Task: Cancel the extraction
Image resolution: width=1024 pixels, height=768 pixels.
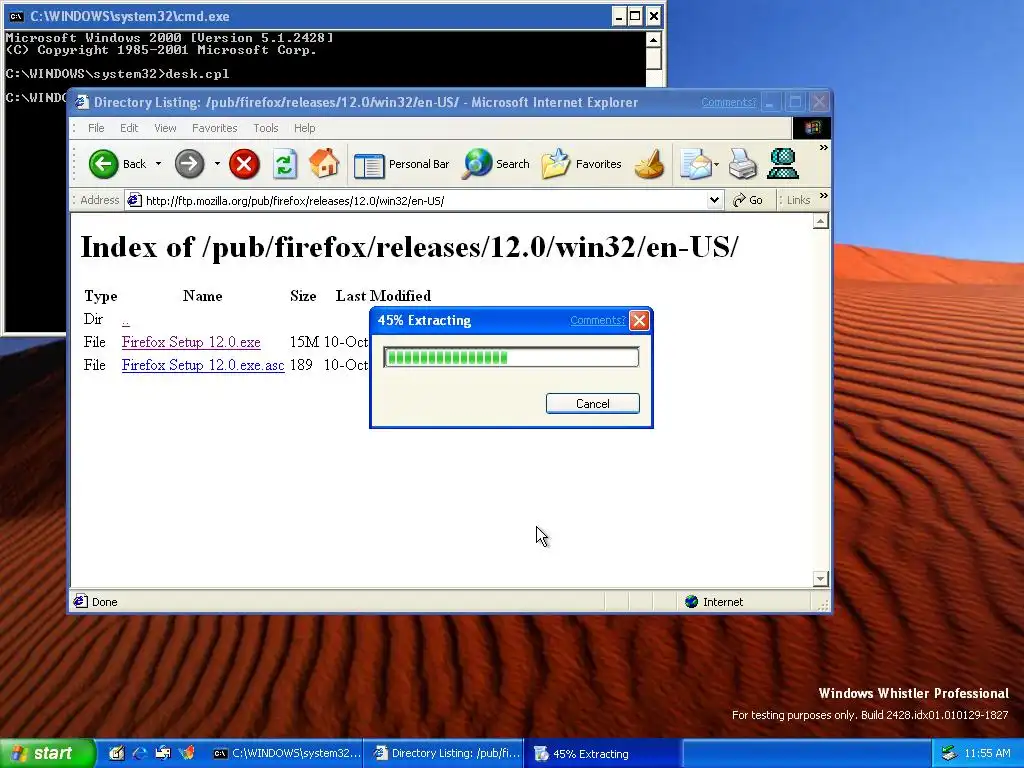Action: point(592,404)
